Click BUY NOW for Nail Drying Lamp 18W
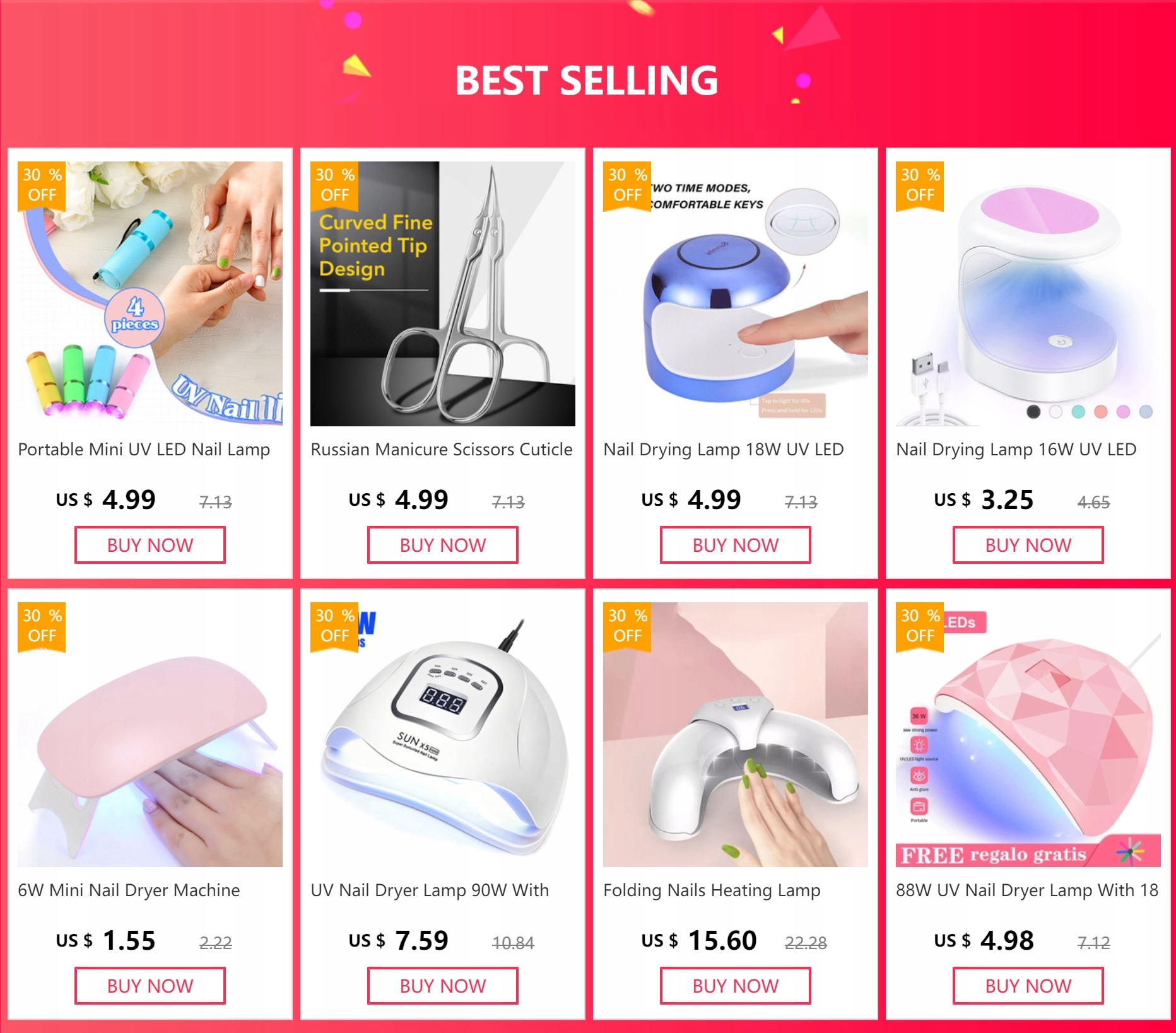This screenshot has height=1033, width=1176. point(736,545)
